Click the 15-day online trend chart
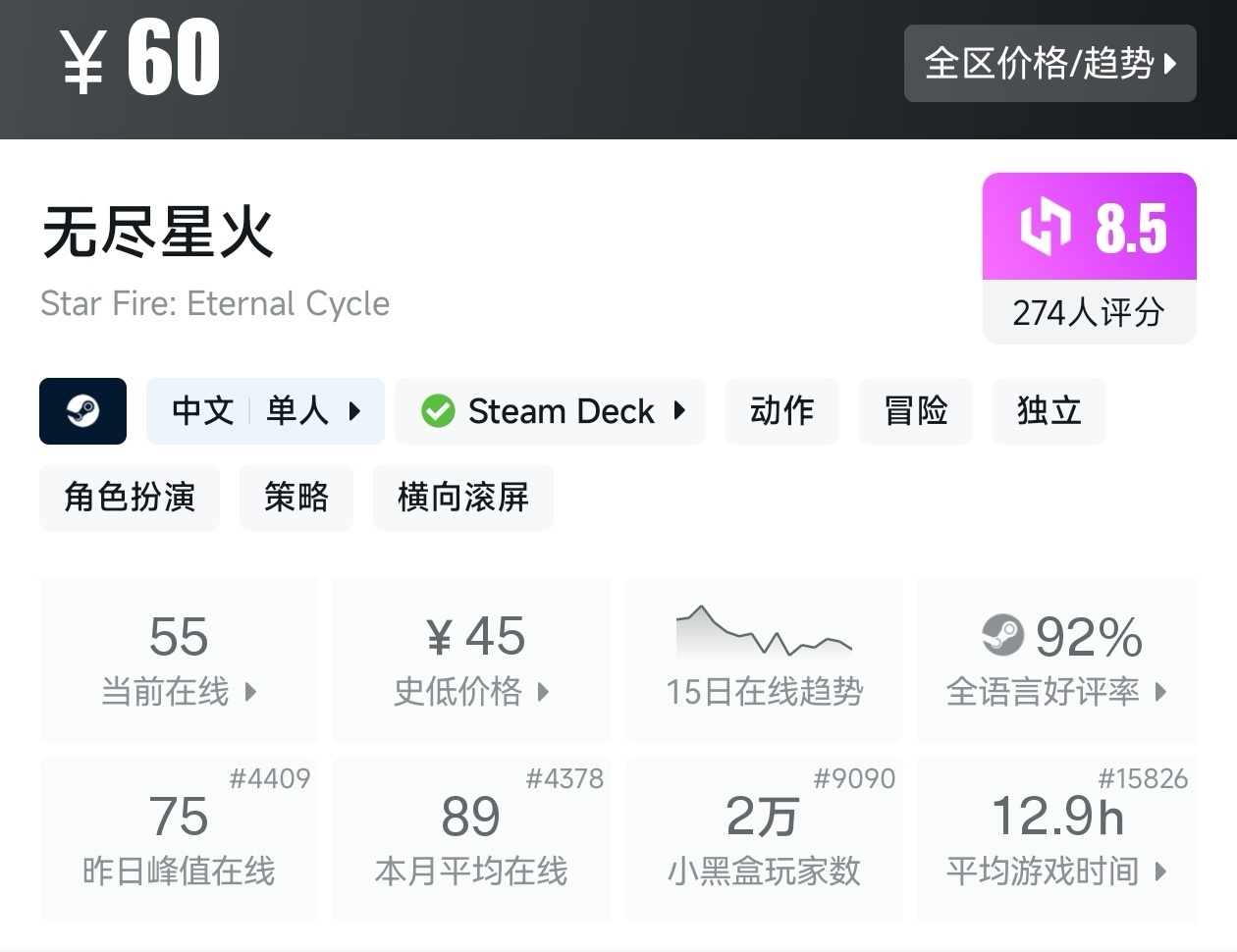The image size is (1237, 952). click(x=764, y=633)
